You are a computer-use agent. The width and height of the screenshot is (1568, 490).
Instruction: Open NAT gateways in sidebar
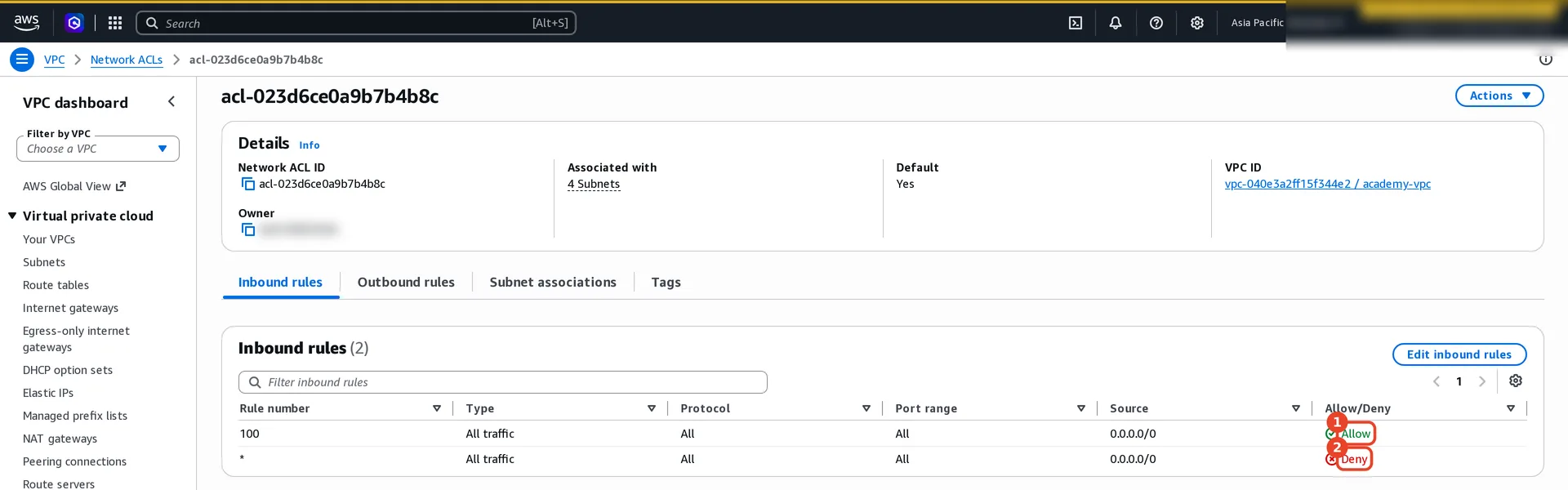[60, 439]
